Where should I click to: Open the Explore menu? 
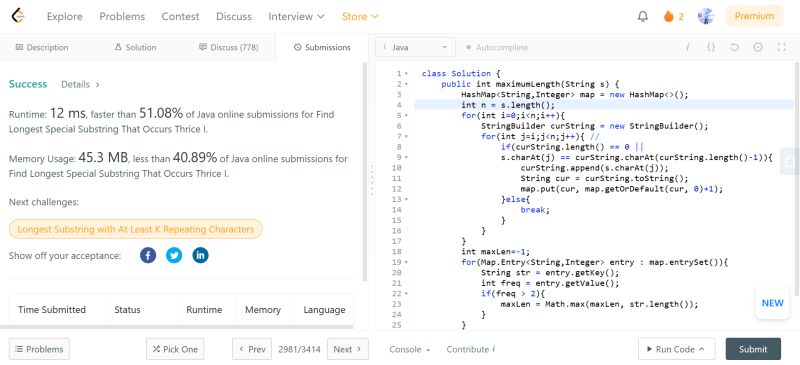coord(65,16)
